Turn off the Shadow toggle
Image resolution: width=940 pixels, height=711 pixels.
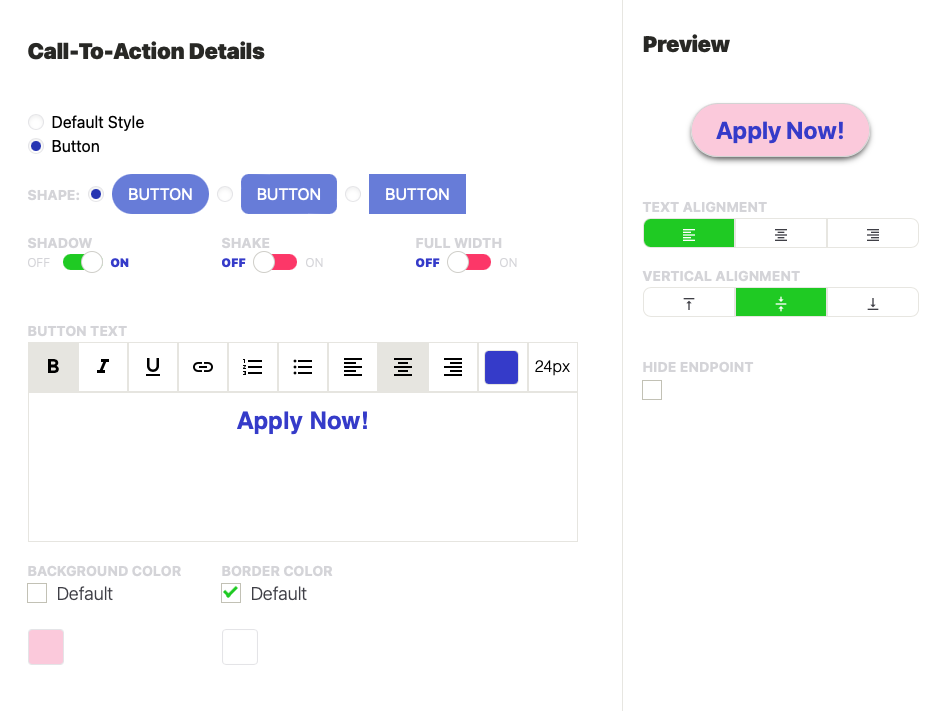(x=83, y=263)
